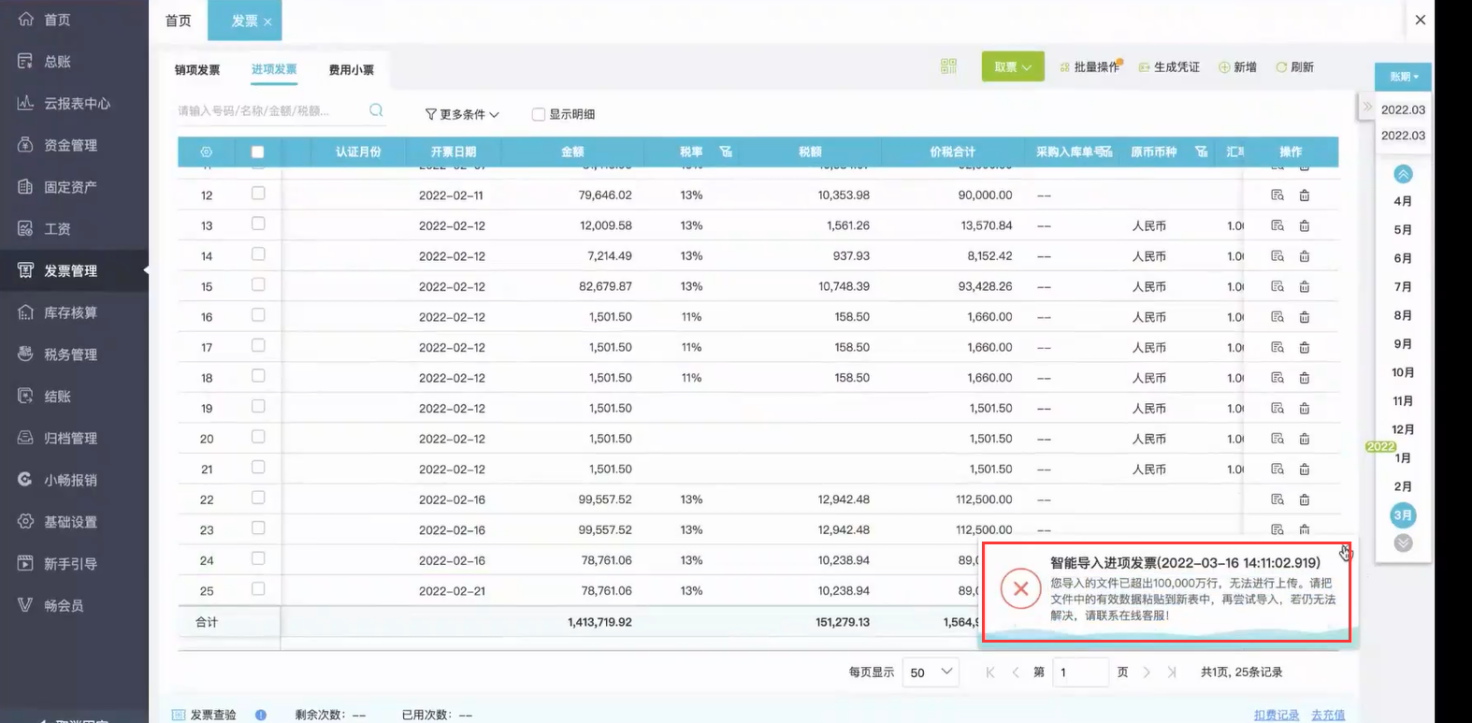Click the QR code scan icon
This screenshot has width=1472, height=723.
coord(948,67)
